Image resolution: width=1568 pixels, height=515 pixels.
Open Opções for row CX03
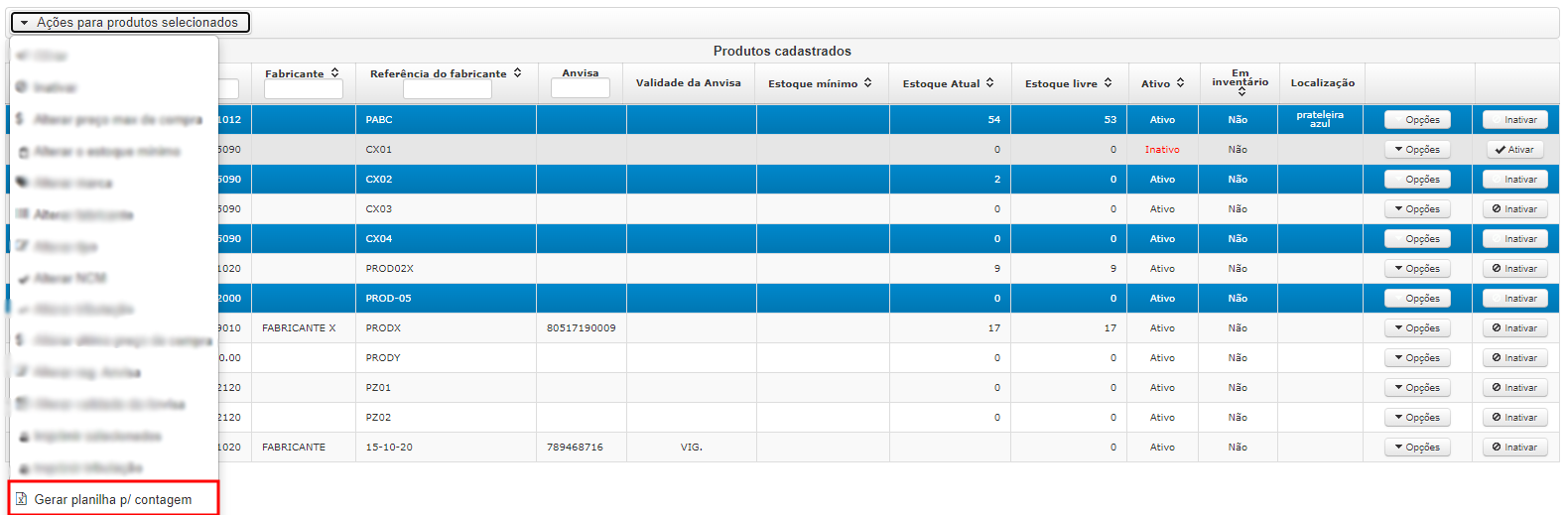coord(1417,208)
